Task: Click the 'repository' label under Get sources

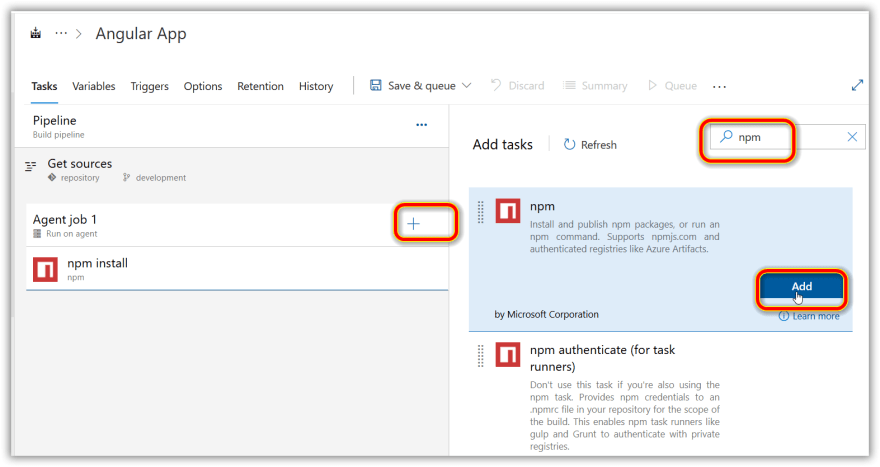Action: tap(80, 177)
